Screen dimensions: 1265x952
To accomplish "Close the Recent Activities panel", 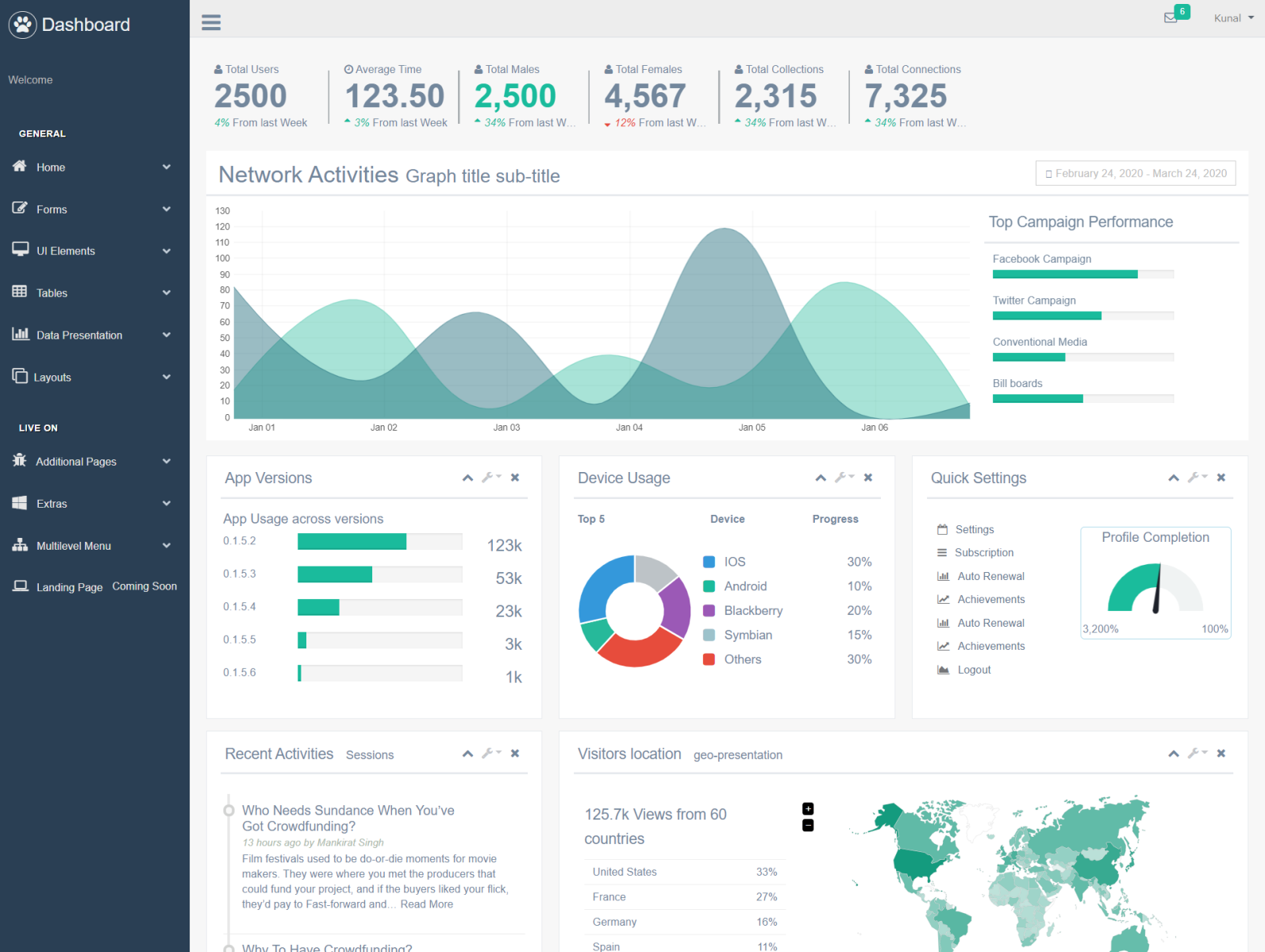I will tap(515, 754).
